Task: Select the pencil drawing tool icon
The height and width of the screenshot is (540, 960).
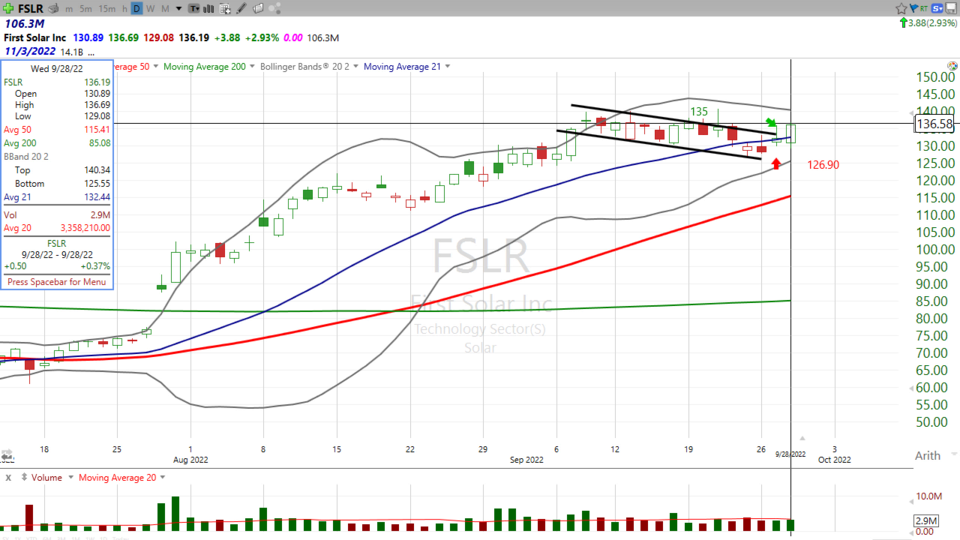Action: tap(241, 9)
